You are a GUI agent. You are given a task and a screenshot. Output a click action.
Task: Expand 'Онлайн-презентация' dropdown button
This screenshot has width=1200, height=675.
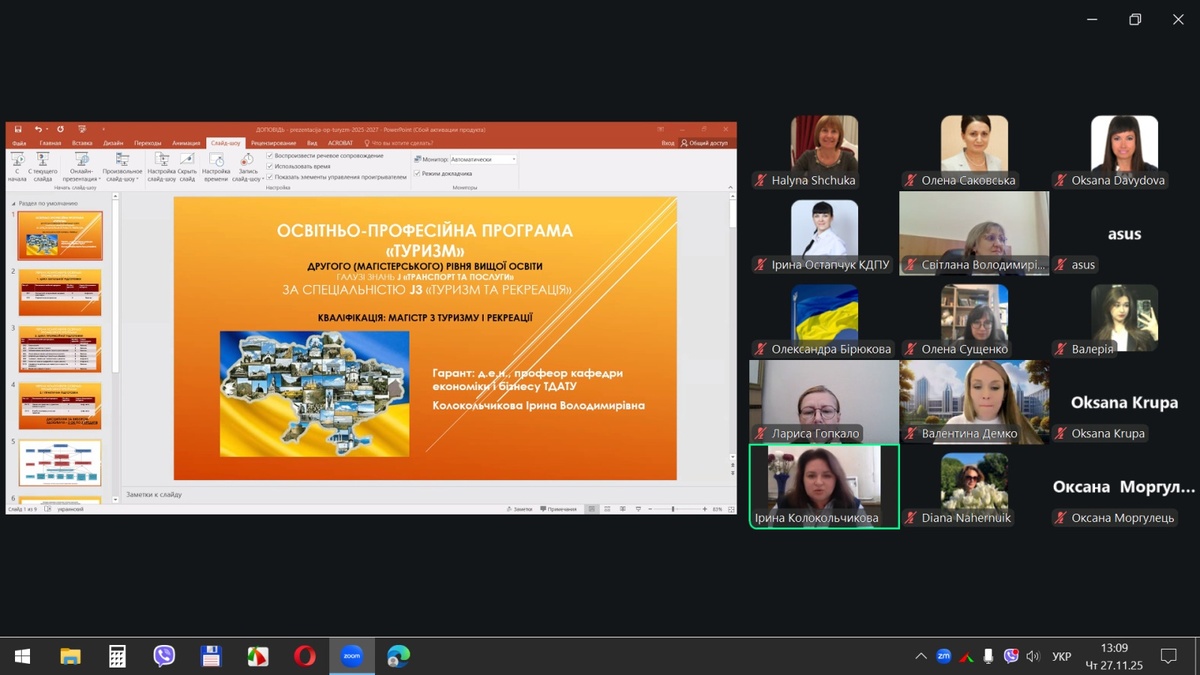click(x=82, y=166)
